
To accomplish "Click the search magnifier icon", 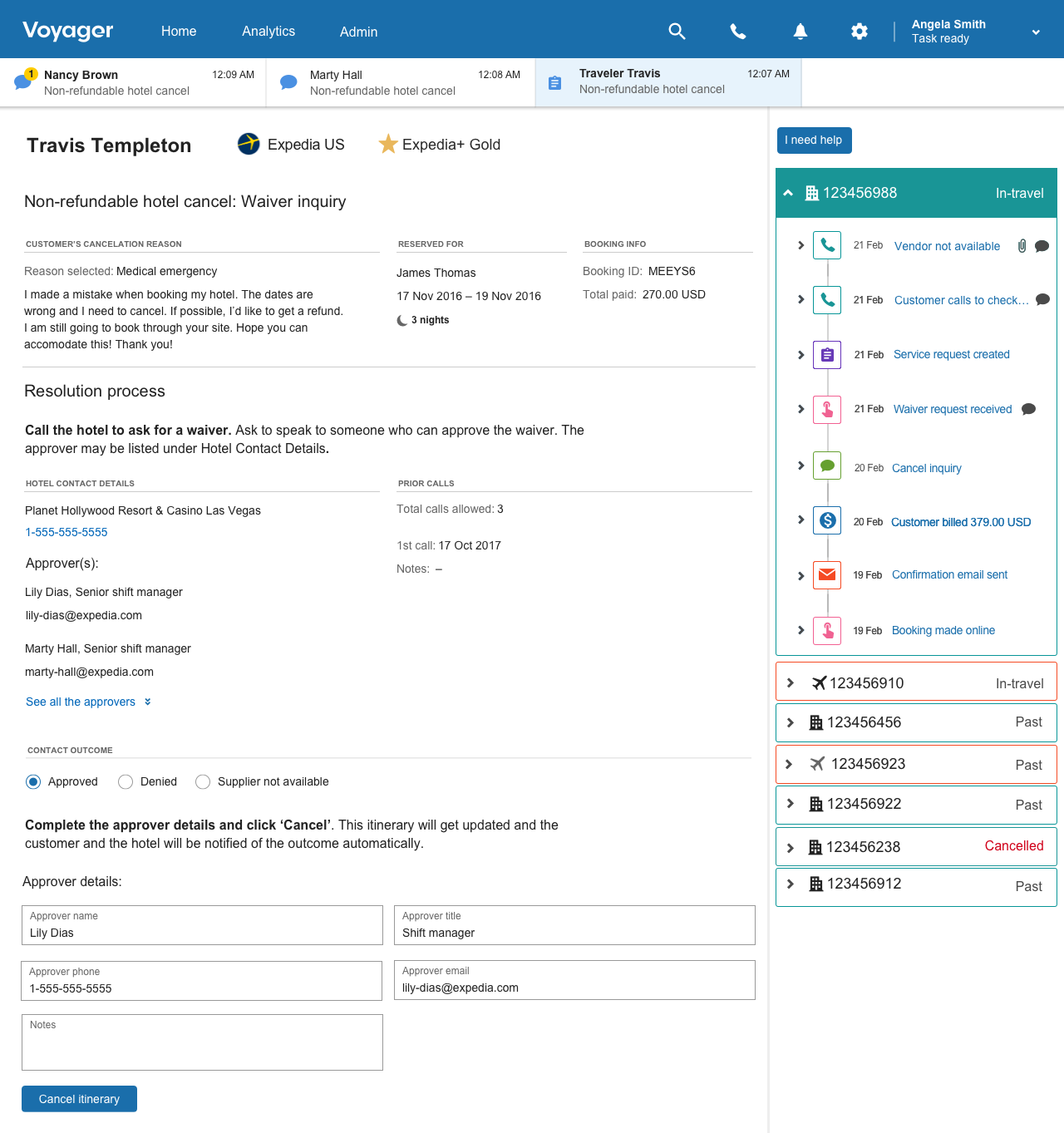I will (x=677, y=32).
